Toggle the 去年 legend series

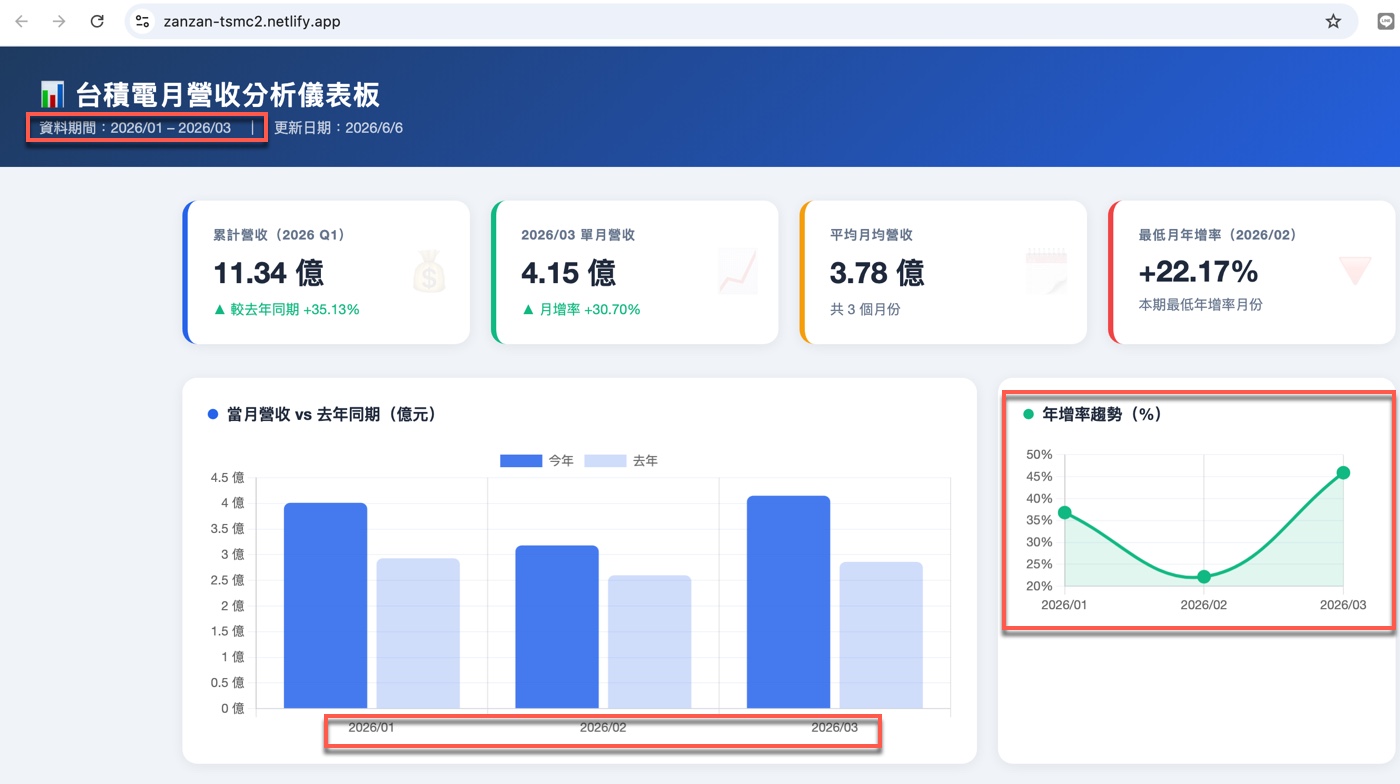621,461
